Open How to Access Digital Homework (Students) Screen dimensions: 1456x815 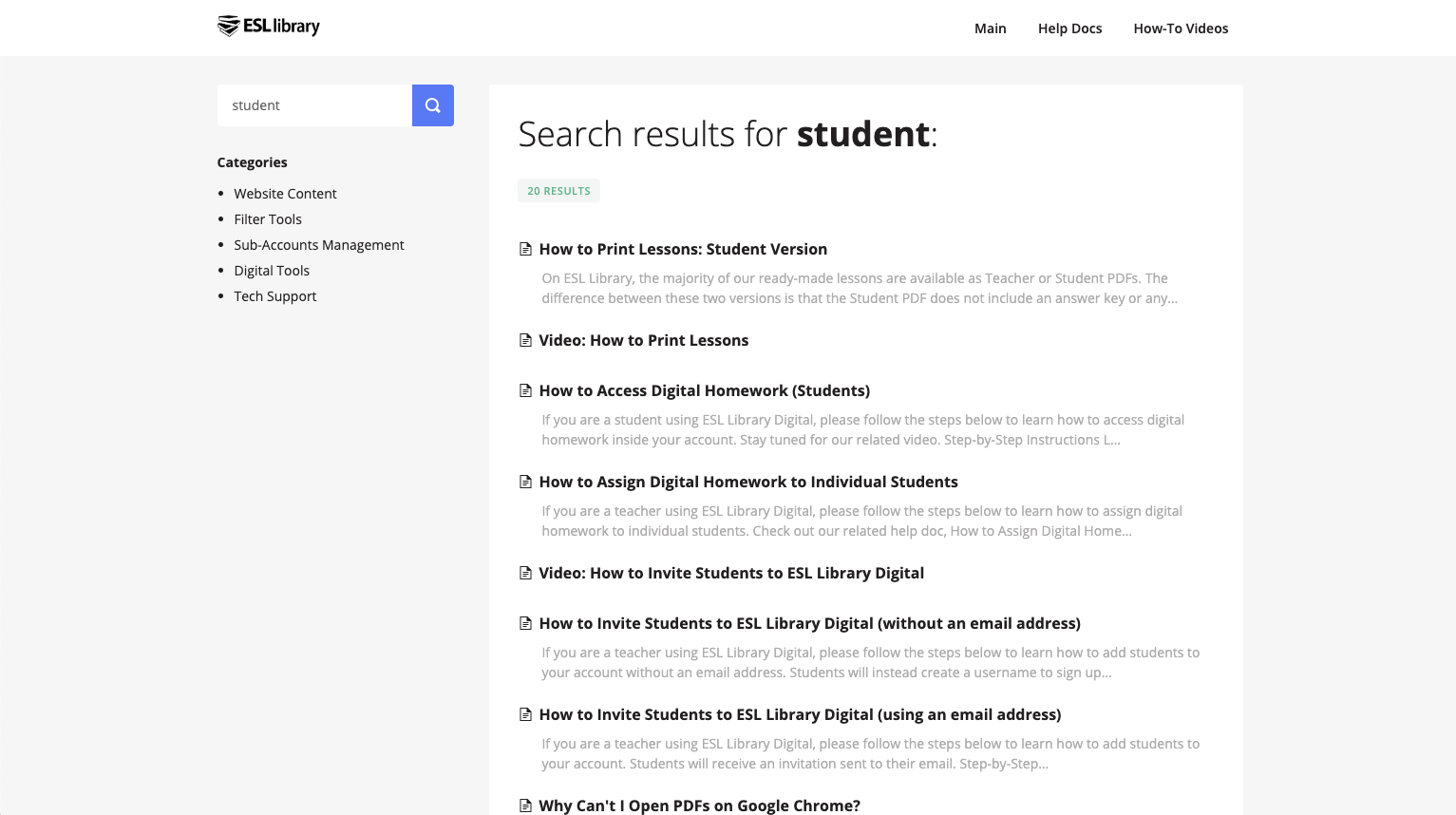click(x=705, y=390)
